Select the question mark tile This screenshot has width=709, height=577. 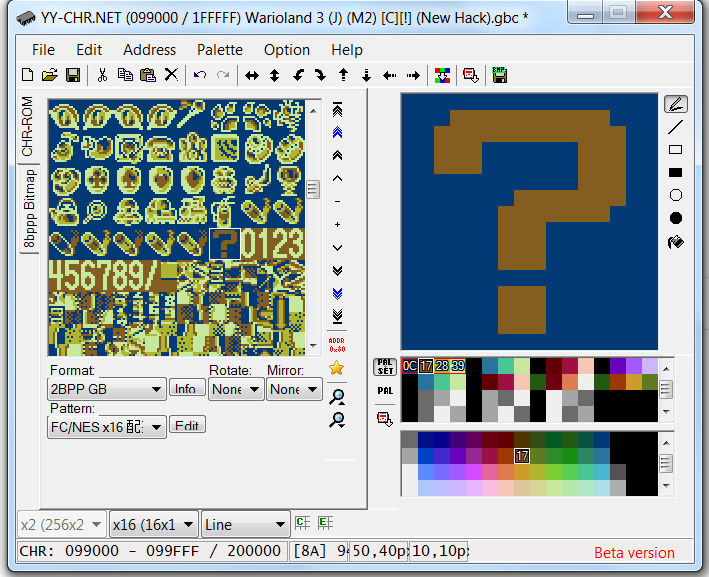click(x=225, y=244)
